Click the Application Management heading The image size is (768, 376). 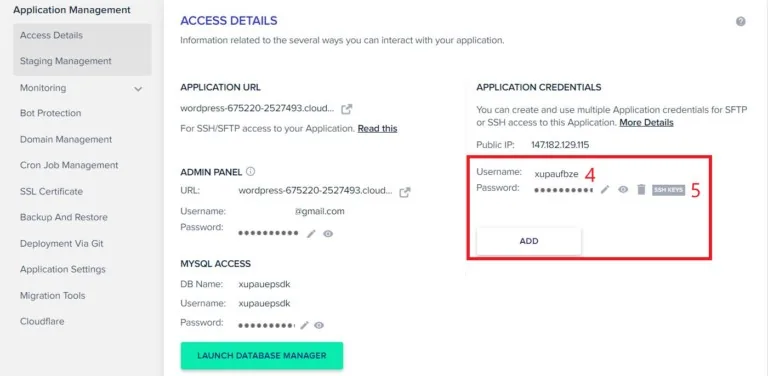[72, 10]
